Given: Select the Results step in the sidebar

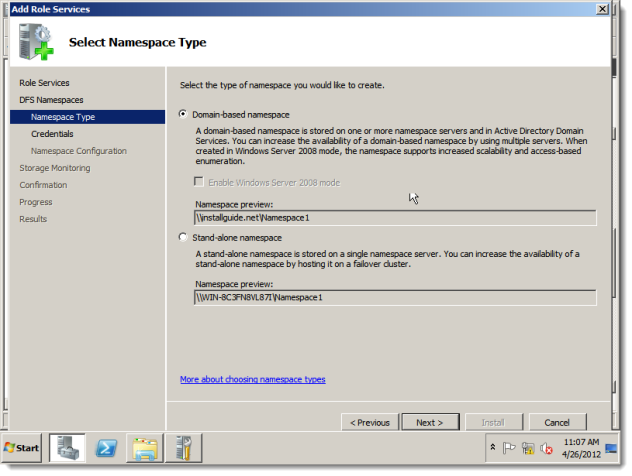Looking at the screenshot, I should pos(33,219).
